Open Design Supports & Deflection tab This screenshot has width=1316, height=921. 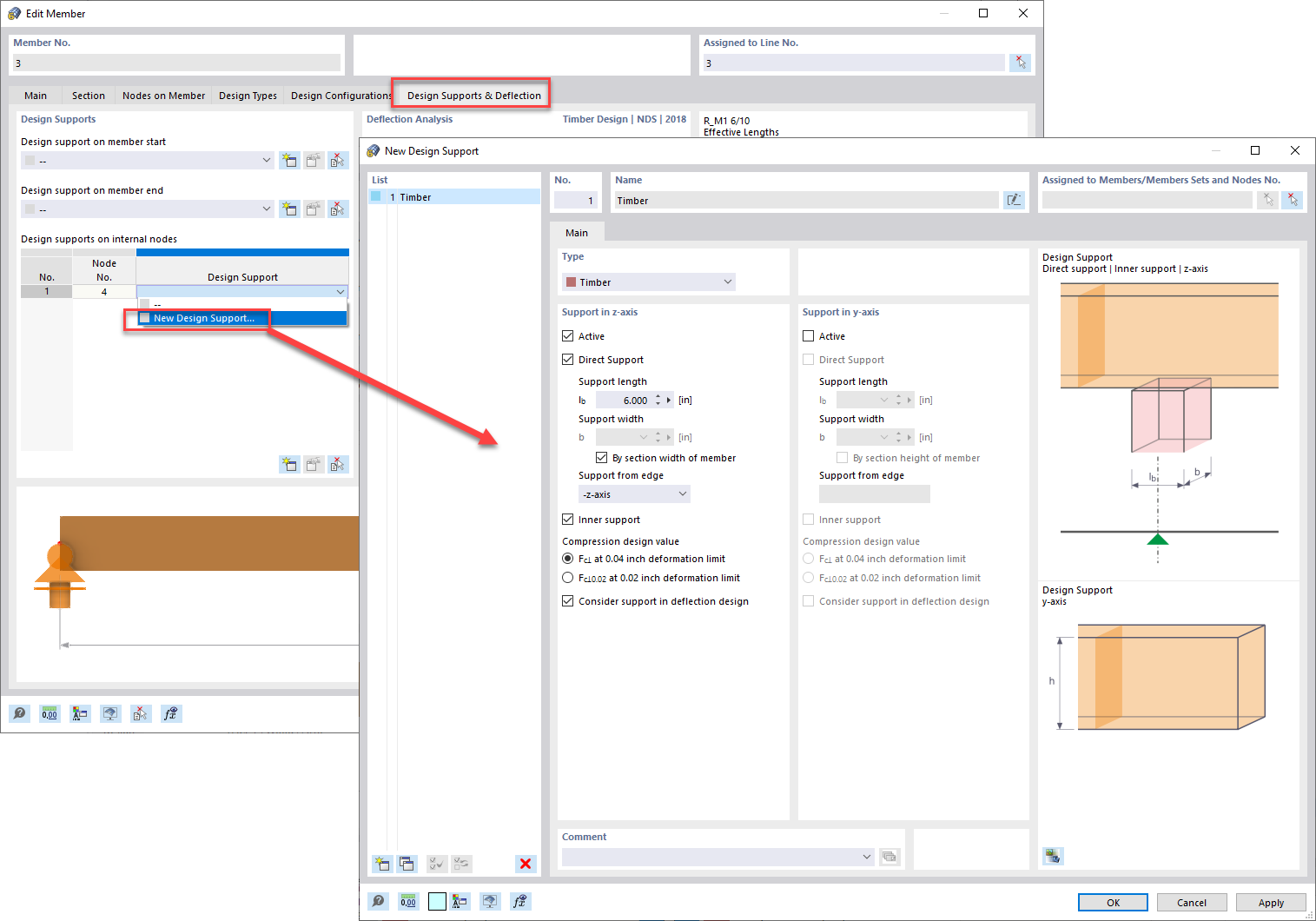click(473, 96)
